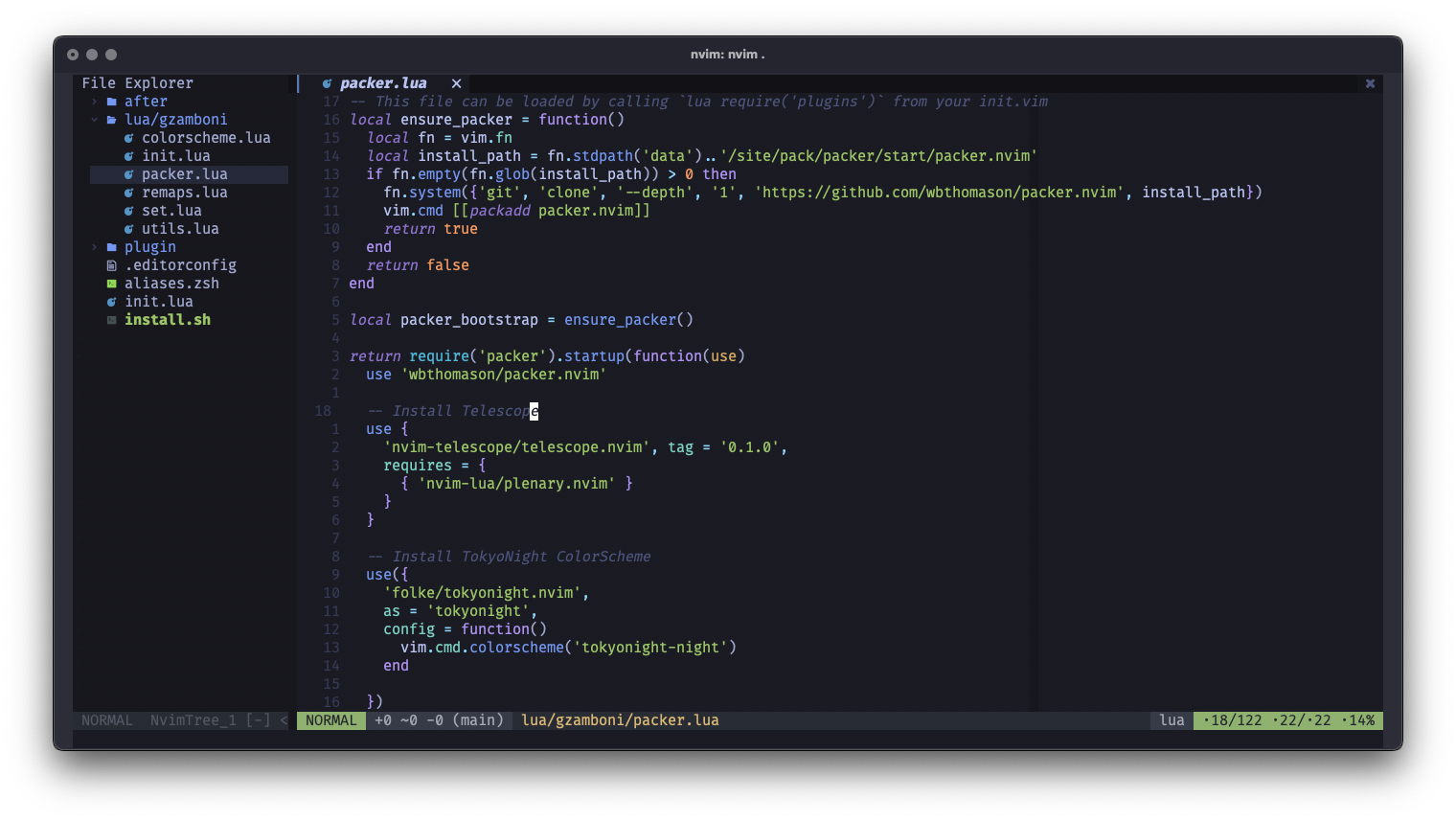
Task: Click the folder icon next to plugin
Action: (x=112, y=246)
